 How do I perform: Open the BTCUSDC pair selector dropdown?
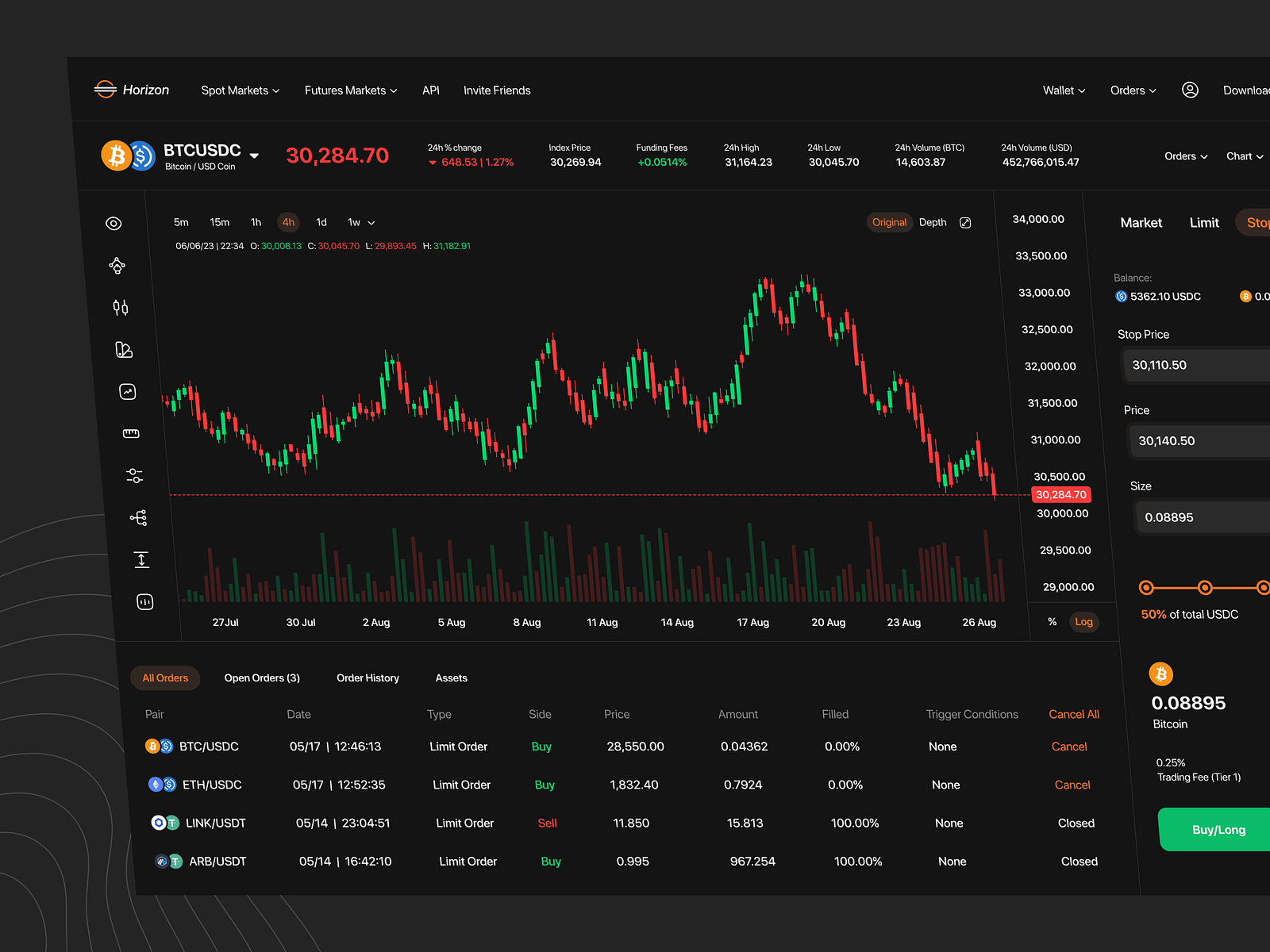coord(254,155)
